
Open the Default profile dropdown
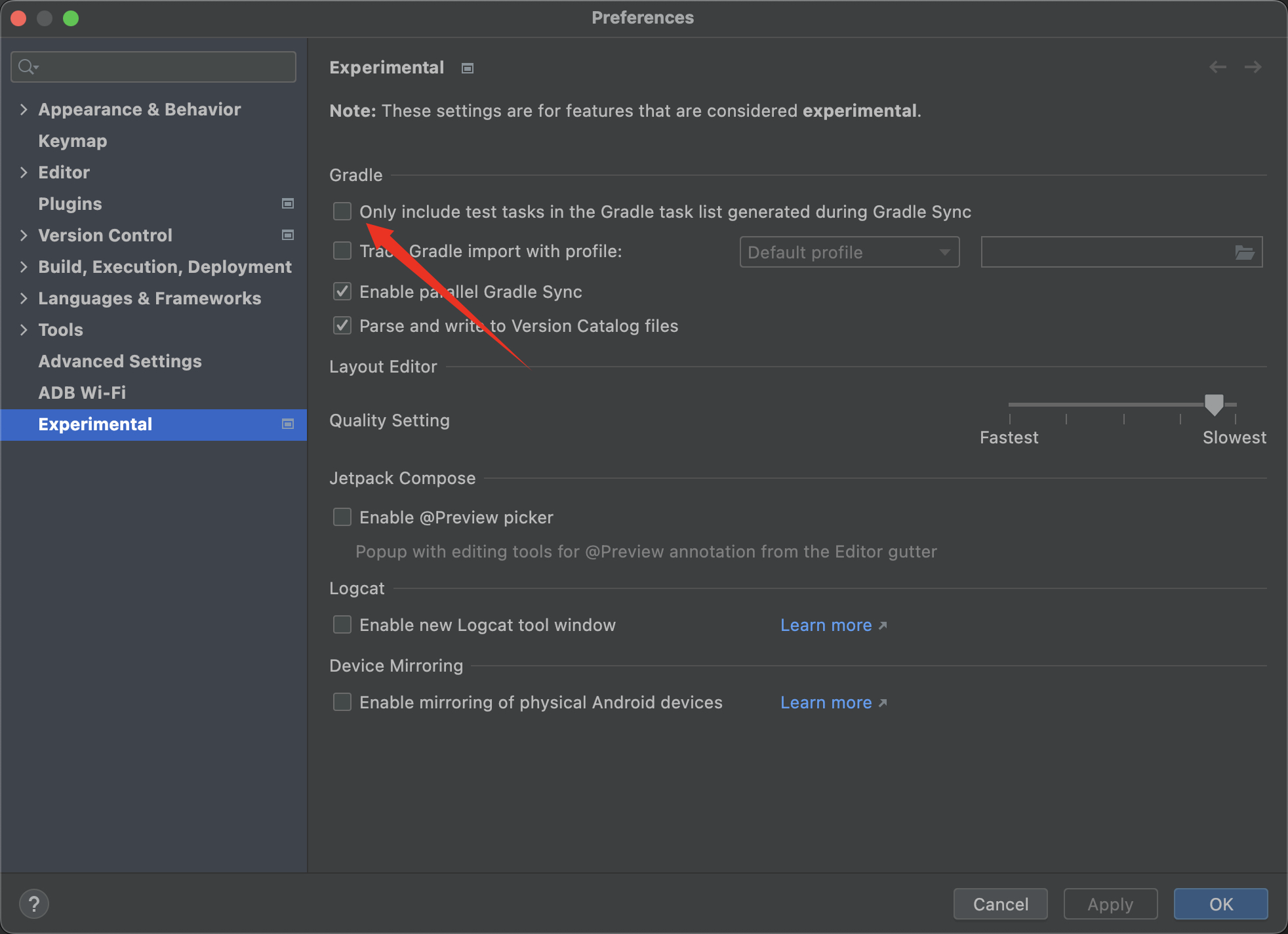coord(849,252)
